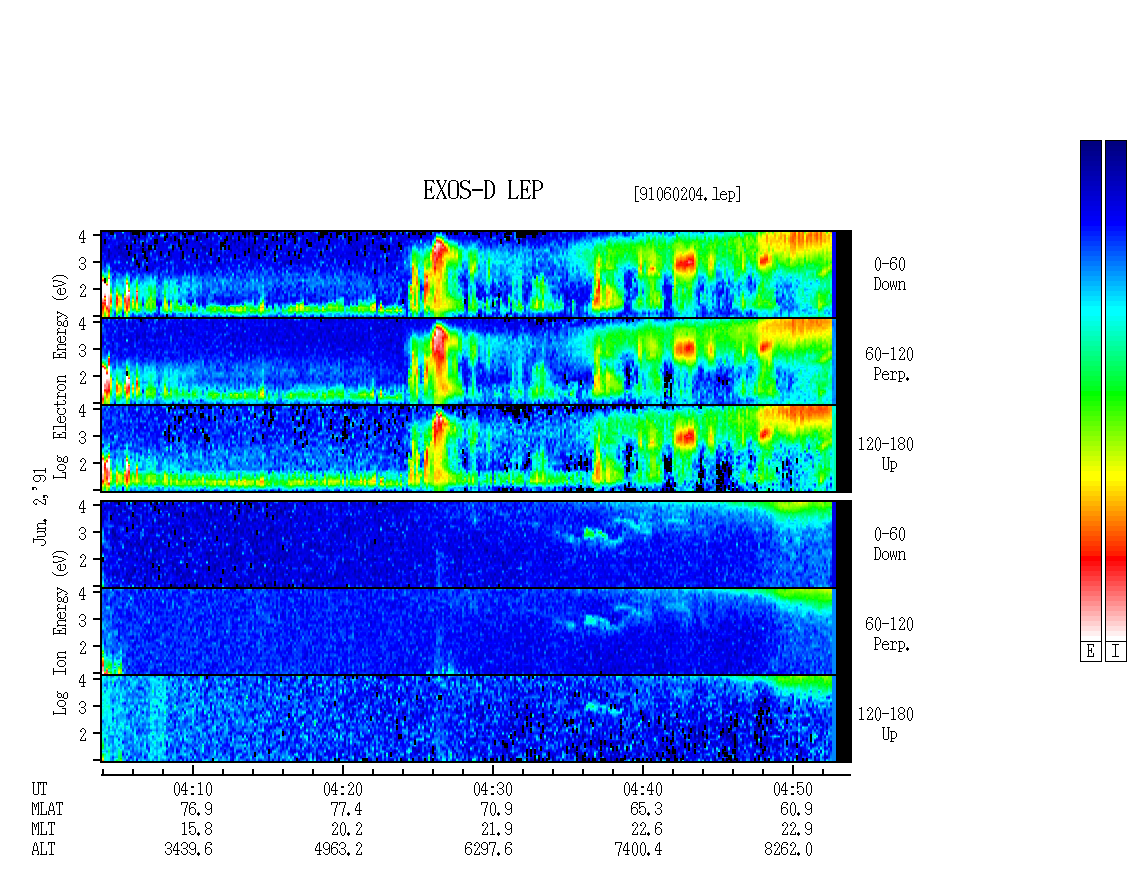Select the "[91060204.lep]" file name label
Screen dimensions: 1130x875
coord(687,194)
